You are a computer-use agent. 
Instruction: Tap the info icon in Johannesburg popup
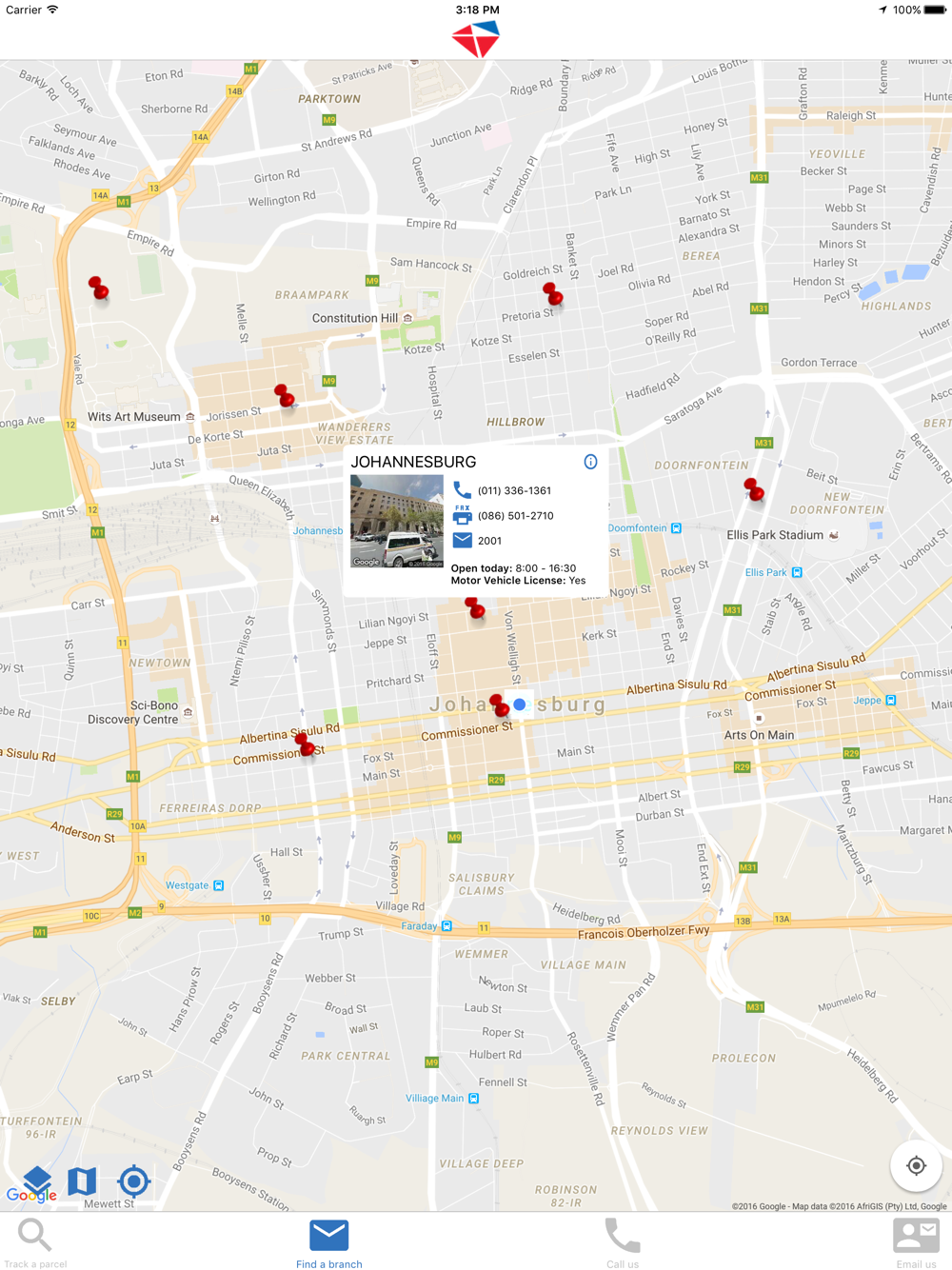coord(590,462)
